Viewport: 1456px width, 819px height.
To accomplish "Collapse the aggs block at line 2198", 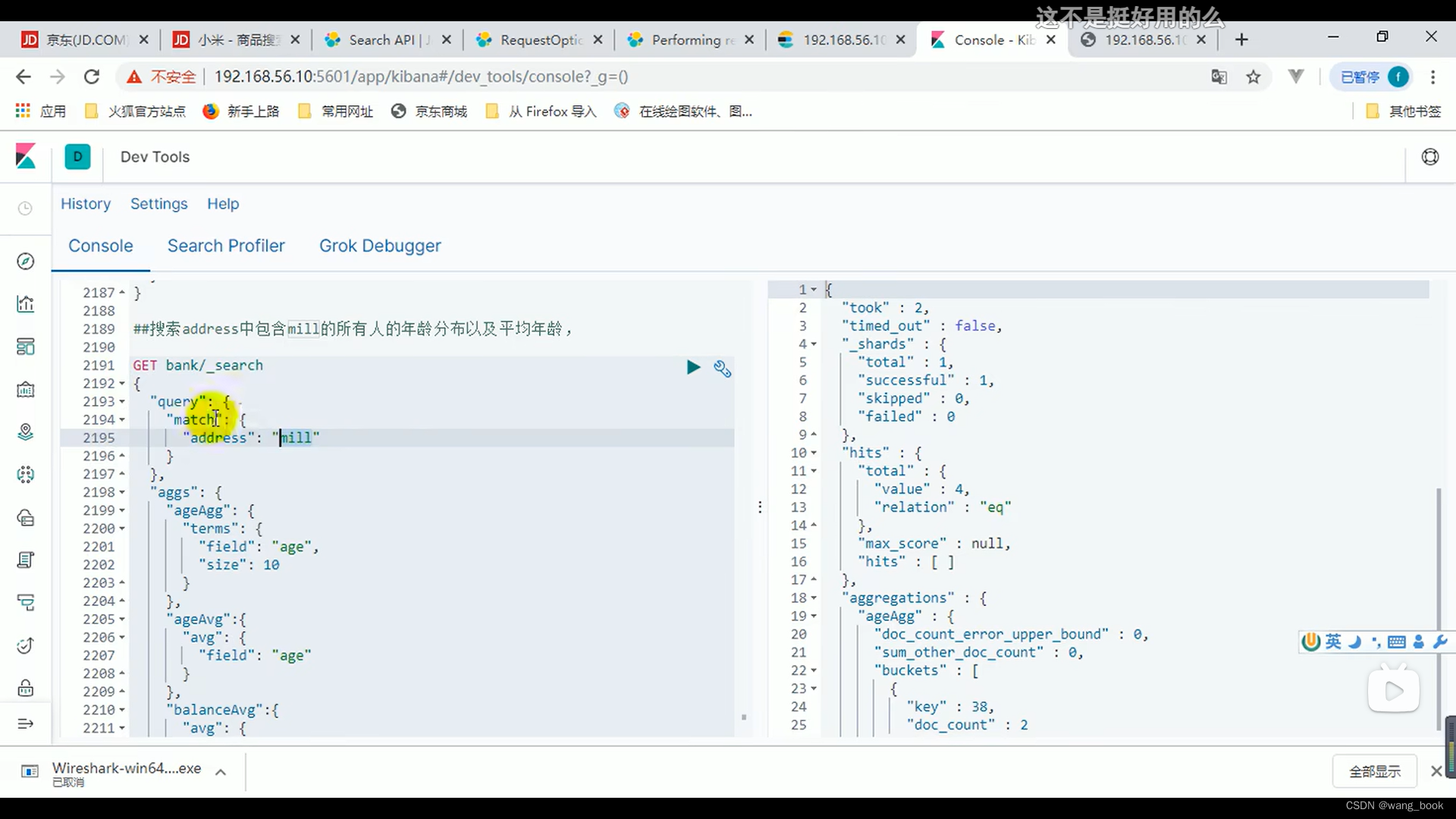I will pos(122,492).
